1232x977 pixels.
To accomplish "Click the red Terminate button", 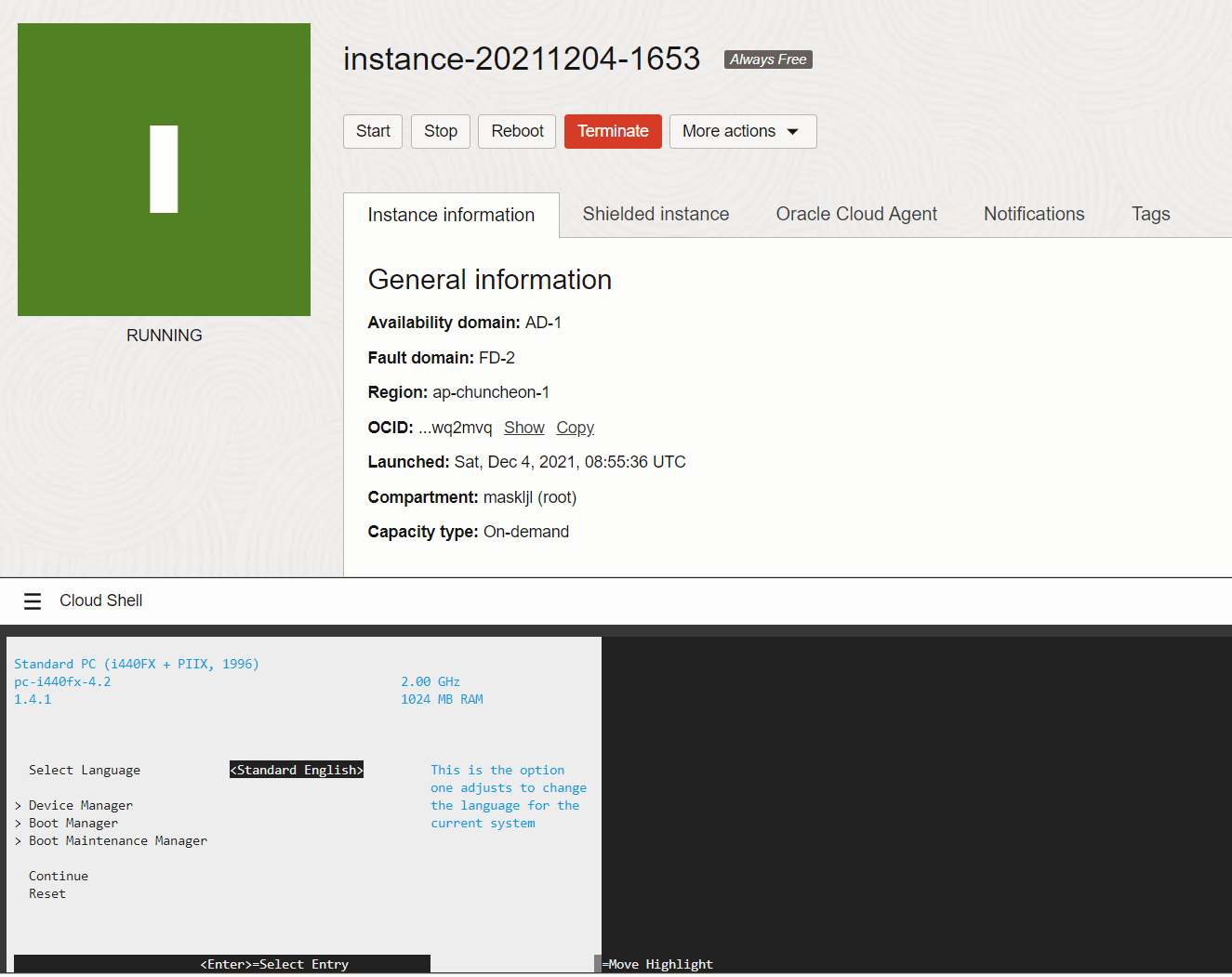I will (613, 131).
